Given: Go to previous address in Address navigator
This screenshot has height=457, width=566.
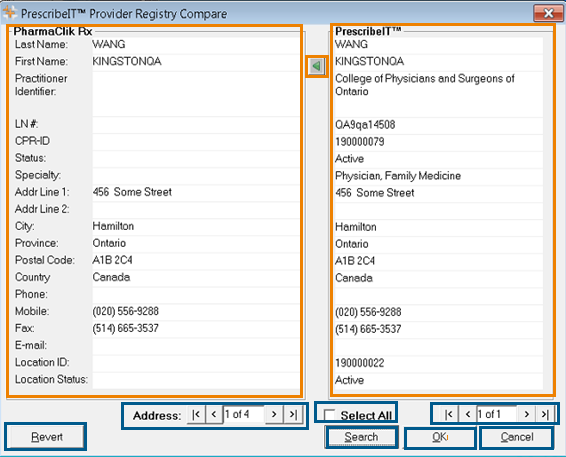Looking at the screenshot, I should click(x=214, y=414).
